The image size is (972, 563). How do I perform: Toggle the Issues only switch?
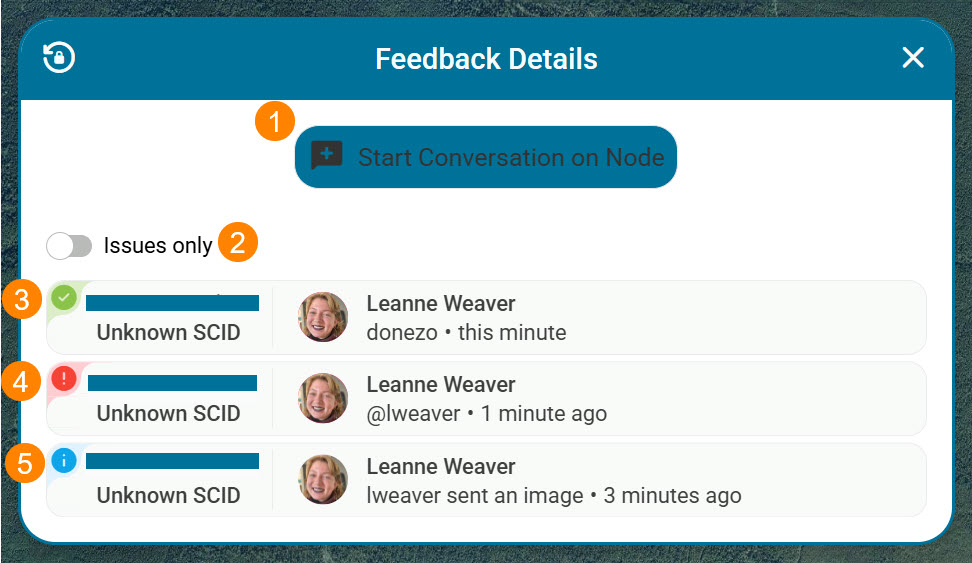tap(69, 245)
